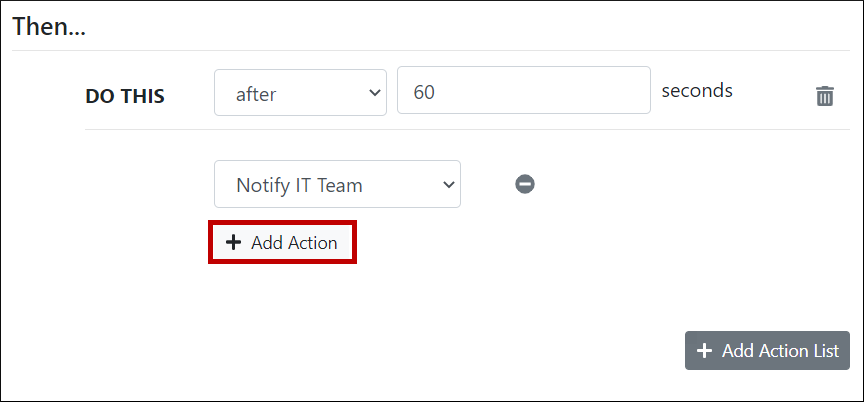Focus the delay field containing 60
This screenshot has width=864, height=402.
tap(523, 93)
